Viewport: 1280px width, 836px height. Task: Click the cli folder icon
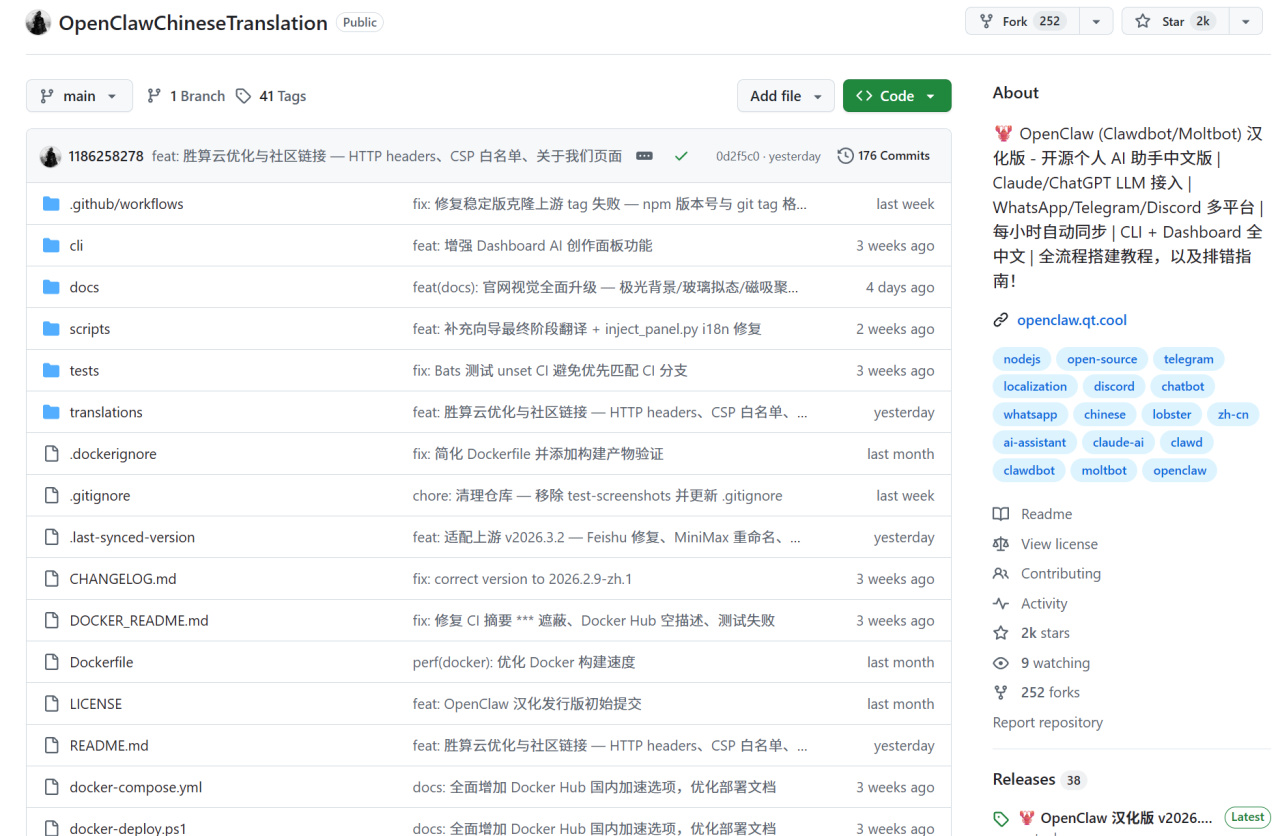[x=52, y=246]
